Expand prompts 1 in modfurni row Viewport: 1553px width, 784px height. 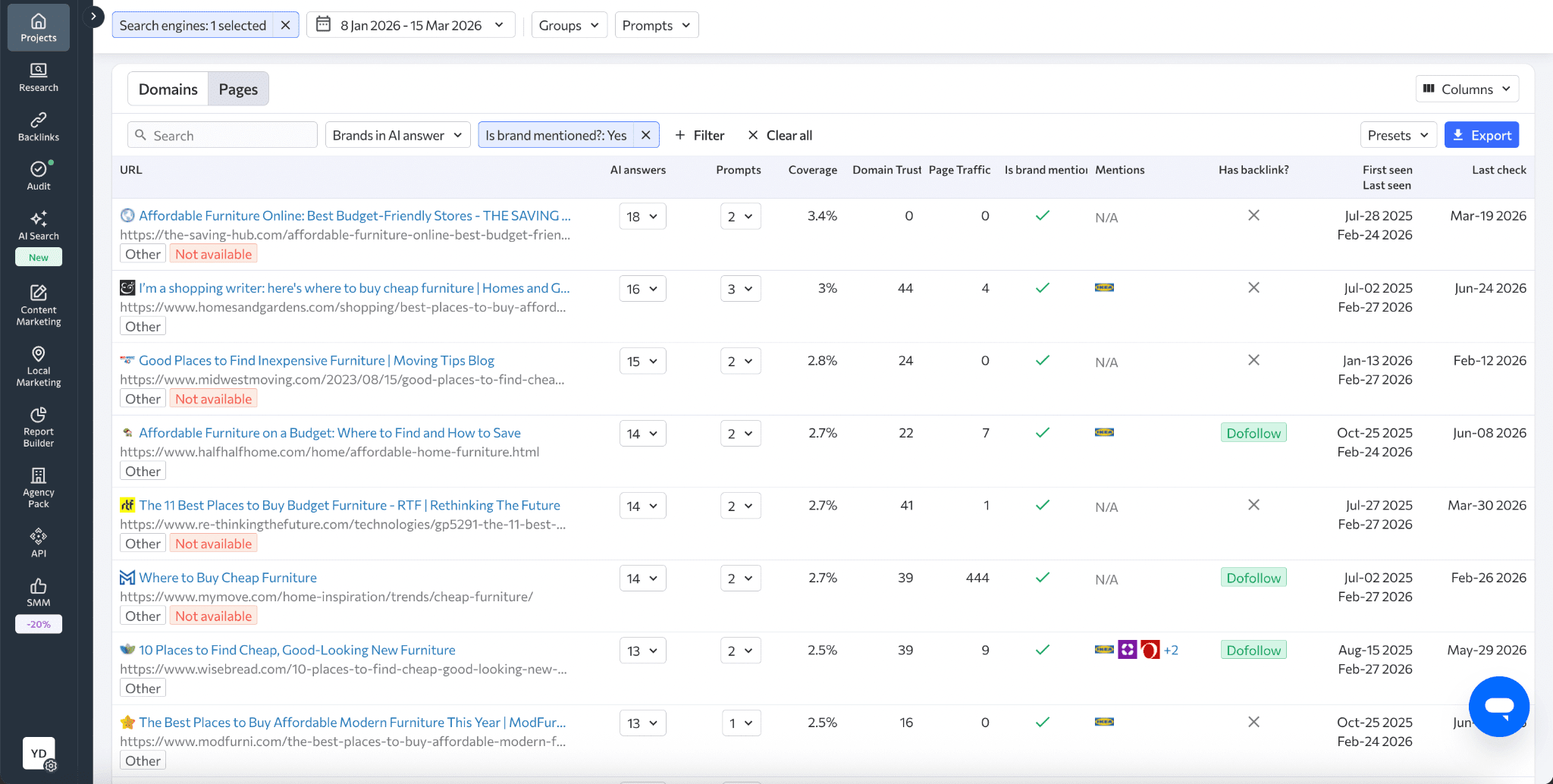tap(740, 723)
